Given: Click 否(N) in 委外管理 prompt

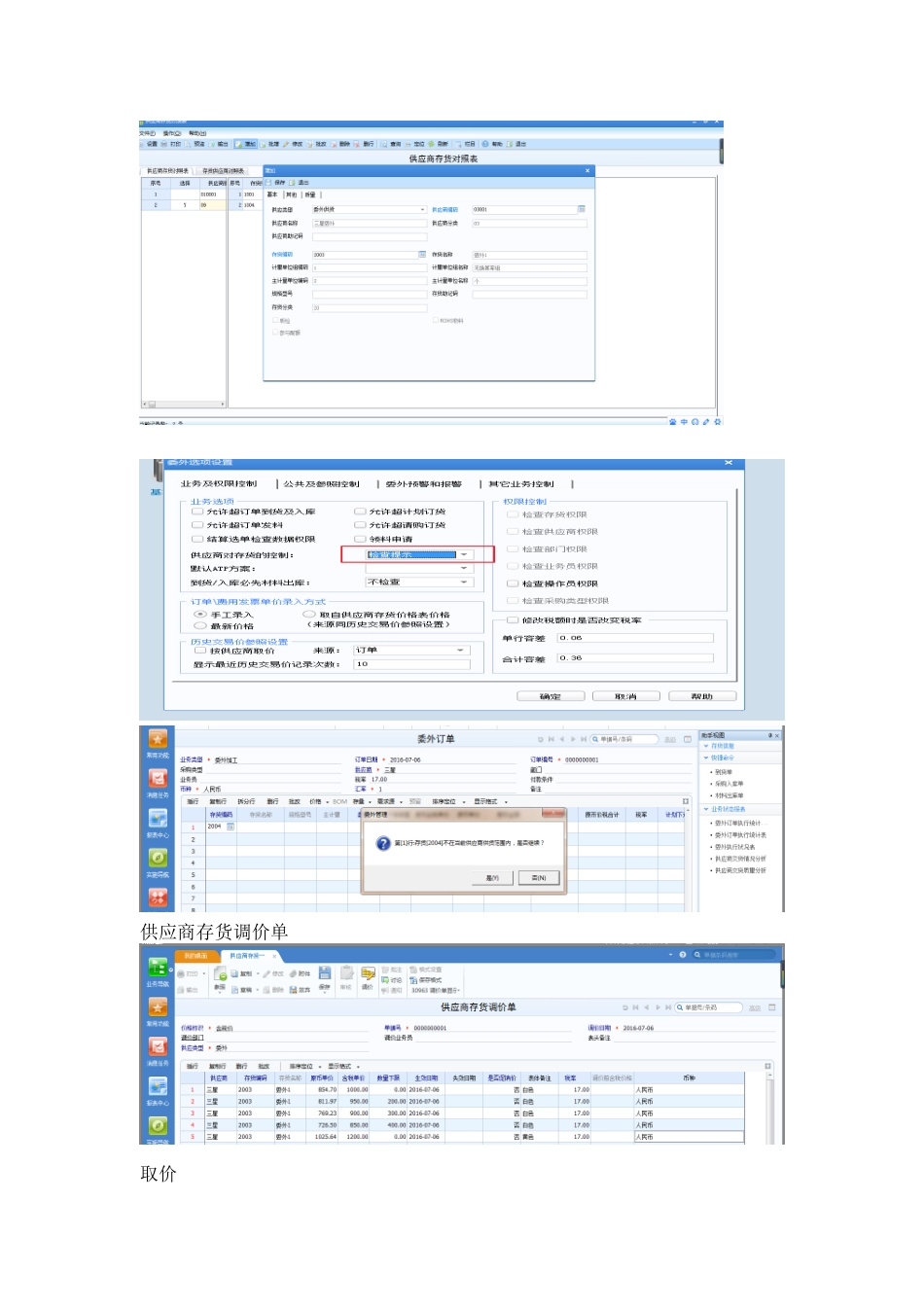Looking at the screenshot, I should pyautogui.click(x=539, y=877).
